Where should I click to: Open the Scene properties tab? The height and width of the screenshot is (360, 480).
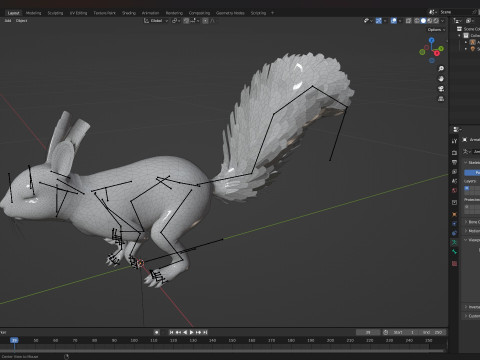pyautogui.click(x=454, y=181)
